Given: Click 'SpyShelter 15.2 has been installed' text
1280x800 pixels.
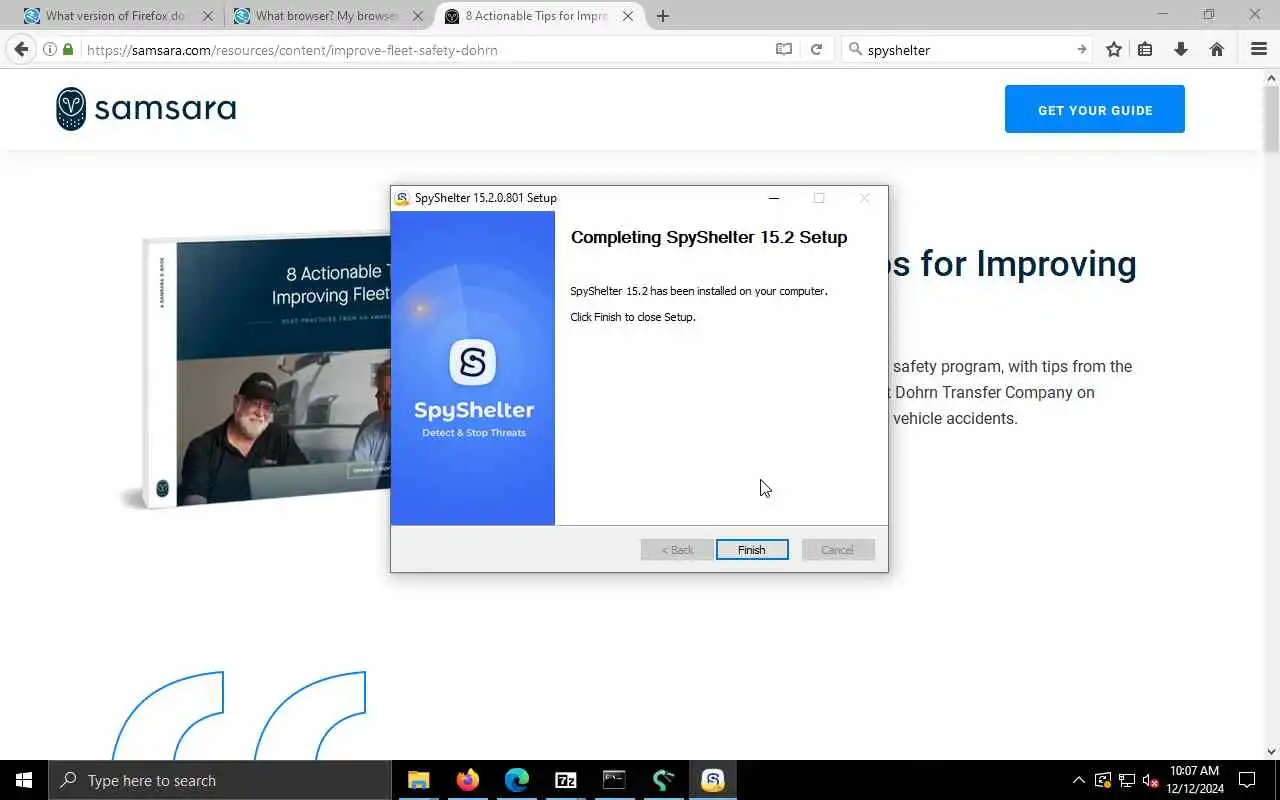Looking at the screenshot, I should point(699,291).
